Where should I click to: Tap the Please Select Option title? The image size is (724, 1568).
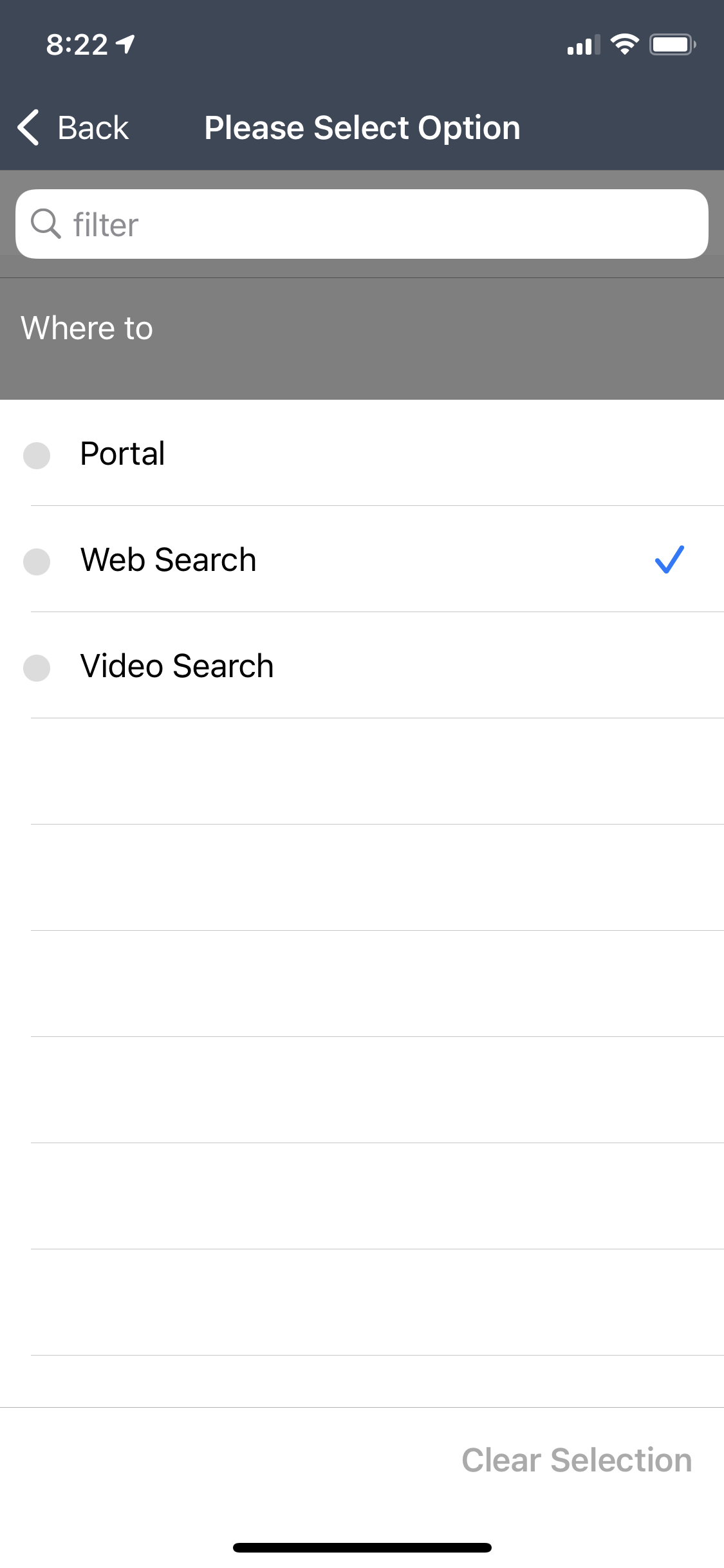point(362,127)
